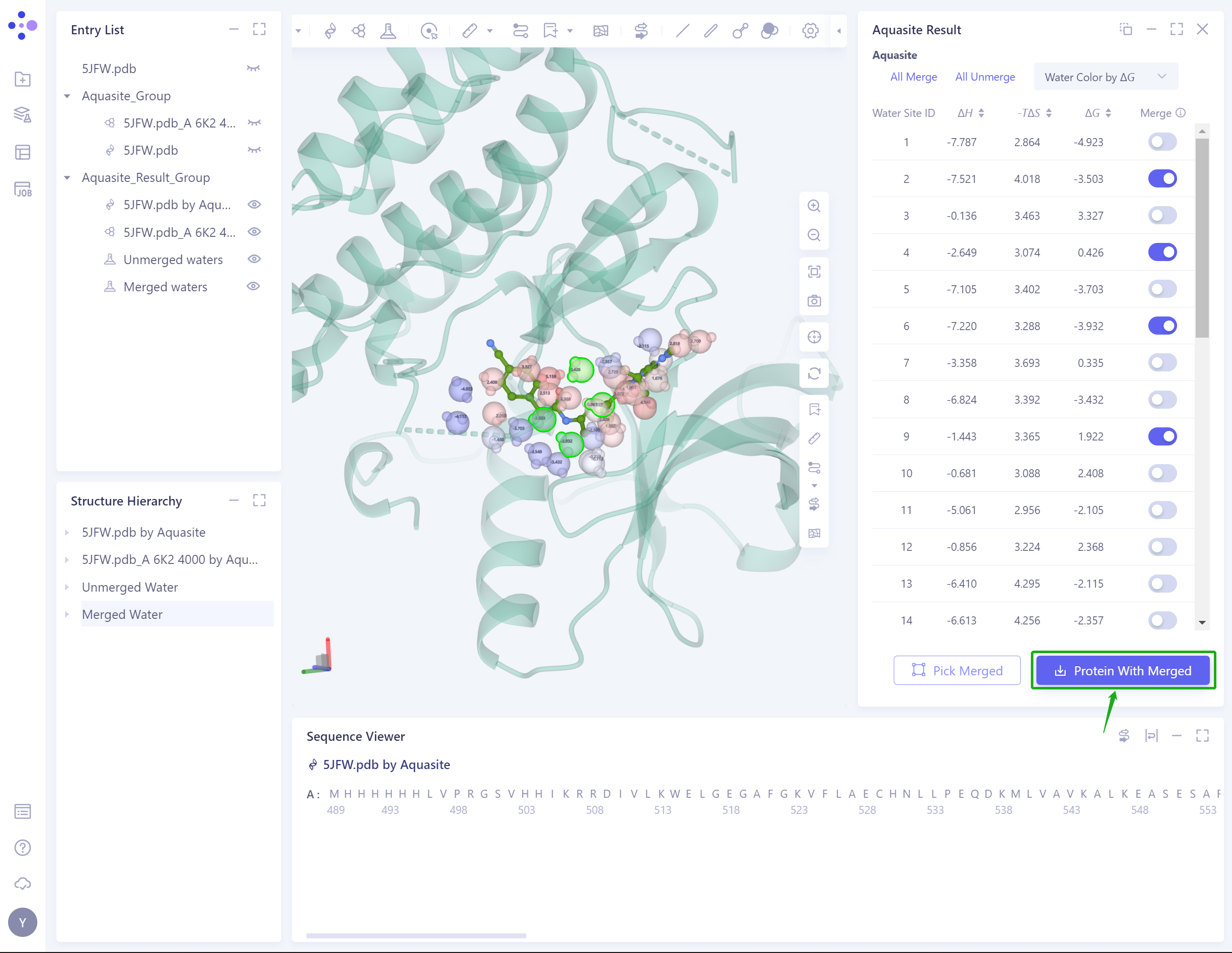Click the Pick Merged button

pyautogui.click(x=957, y=670)
